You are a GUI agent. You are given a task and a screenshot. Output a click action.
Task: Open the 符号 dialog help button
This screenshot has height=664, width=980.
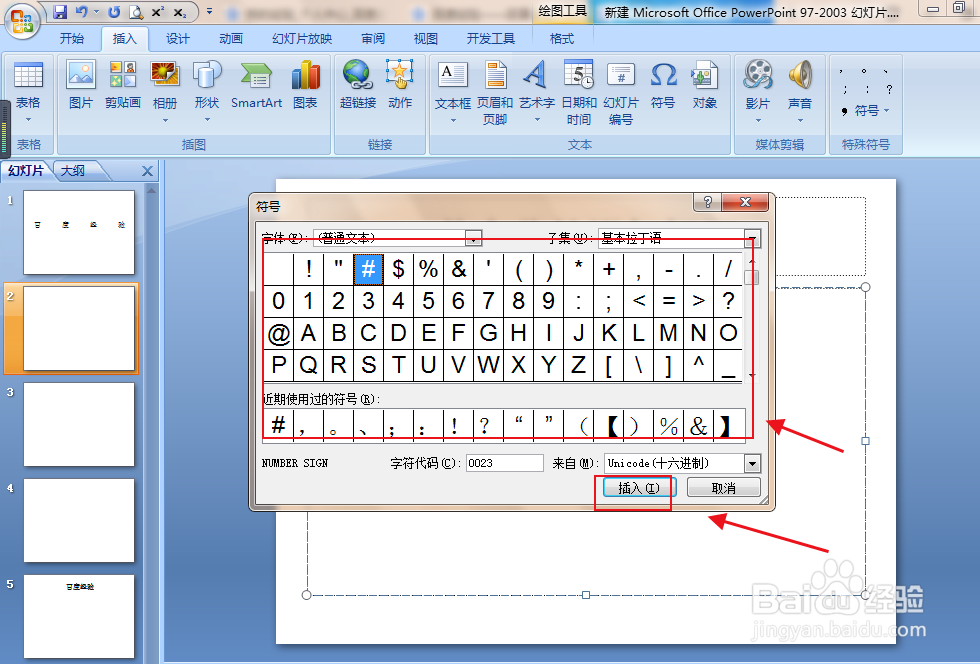pos(708,202)
